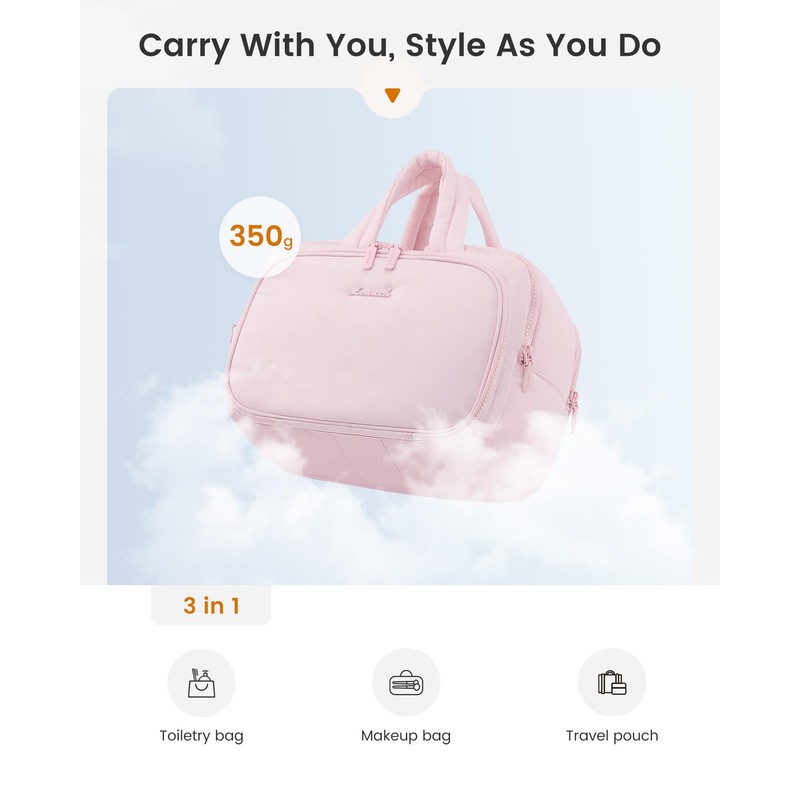
Task: Click the Toiletry bag icon
Action: (x=201, y=683)
